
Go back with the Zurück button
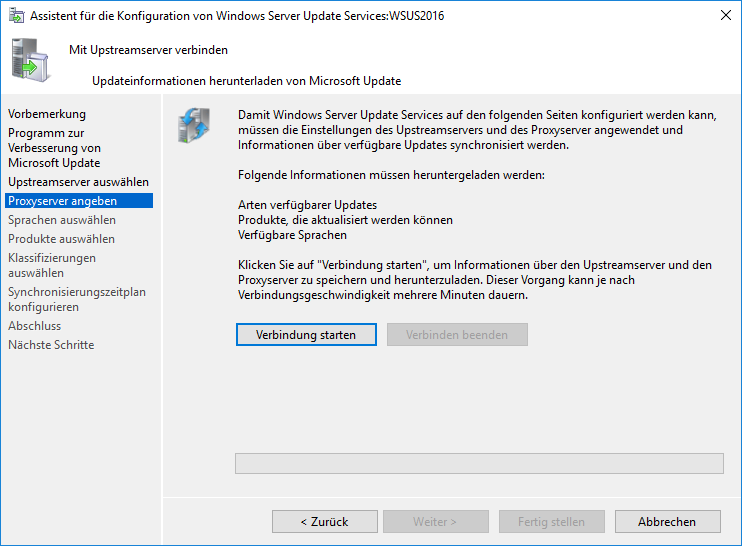coord(325,521)
